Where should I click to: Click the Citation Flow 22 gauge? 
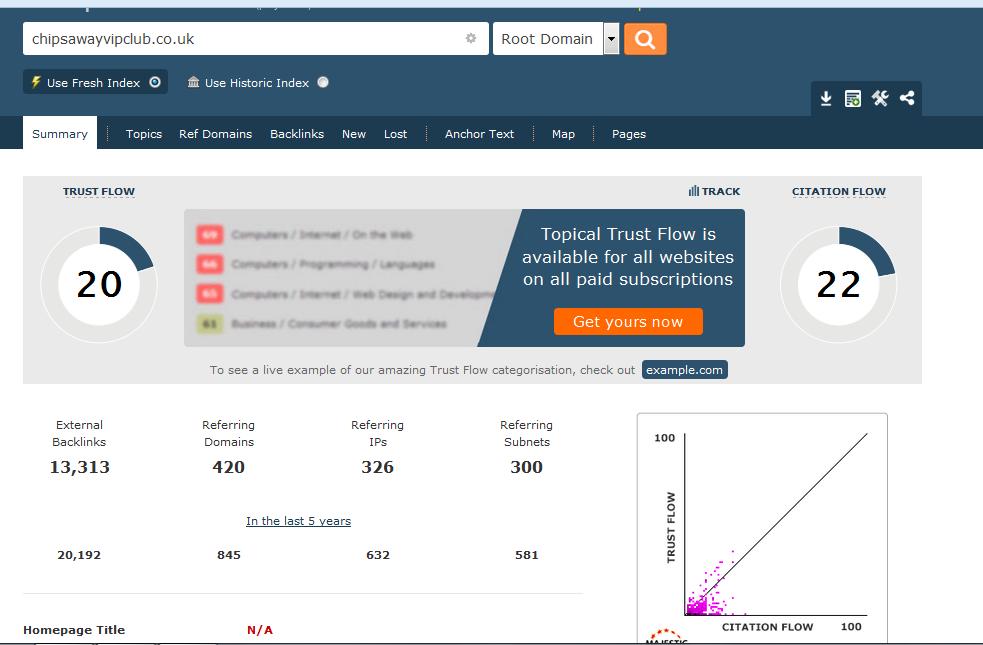click(x=839, y=285)
